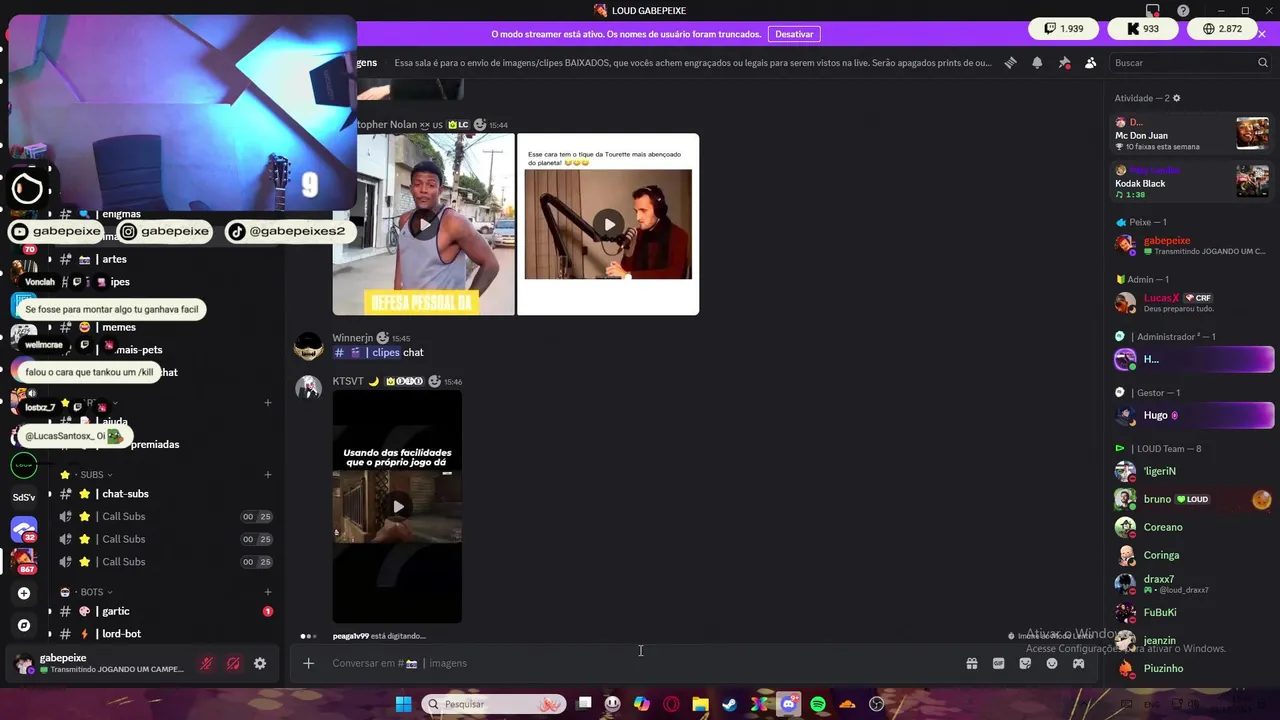Open the Discord inbox icon in title bar

[1153, 11]
